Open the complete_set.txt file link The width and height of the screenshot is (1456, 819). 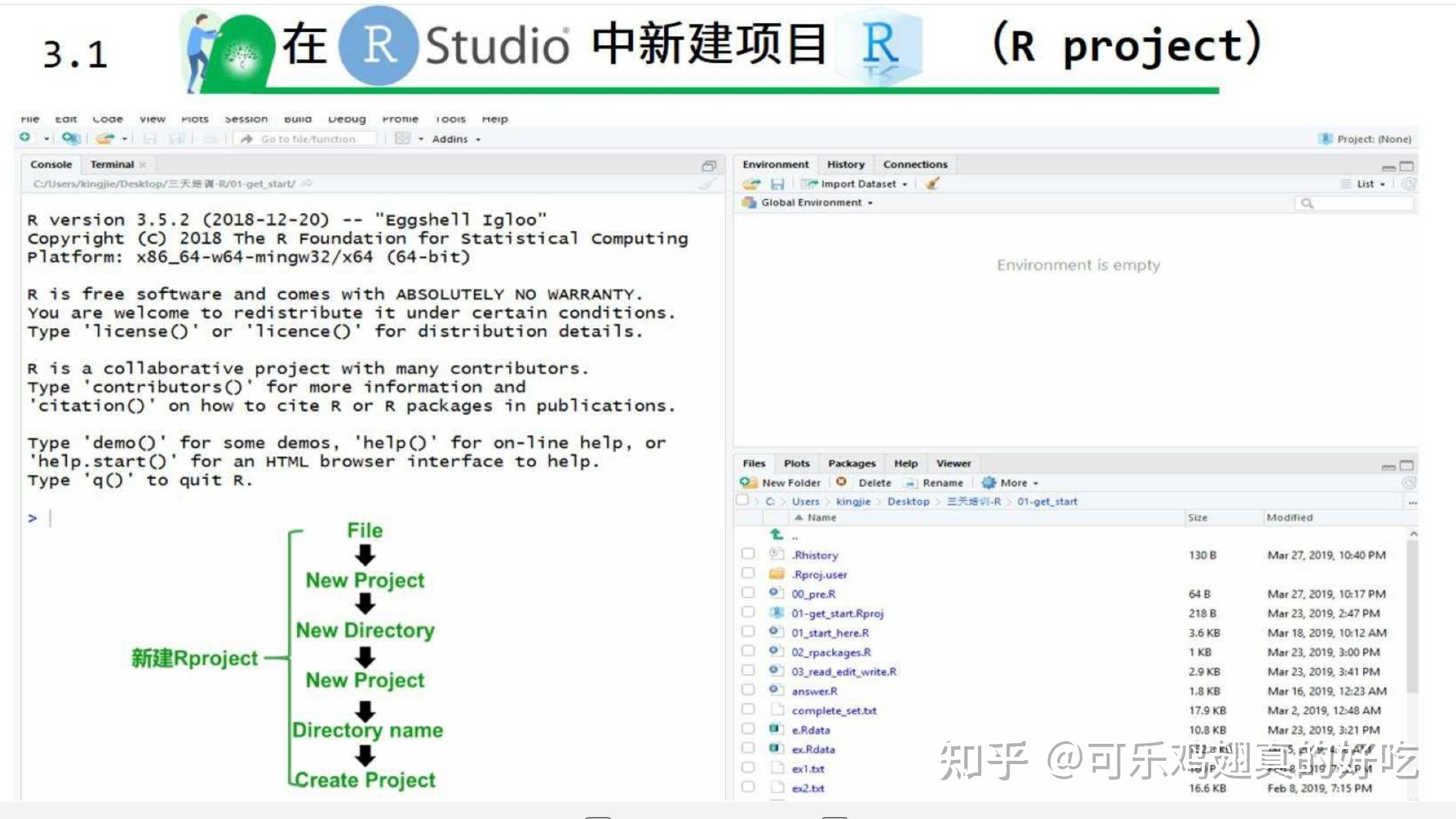click(x=834, y=710)
